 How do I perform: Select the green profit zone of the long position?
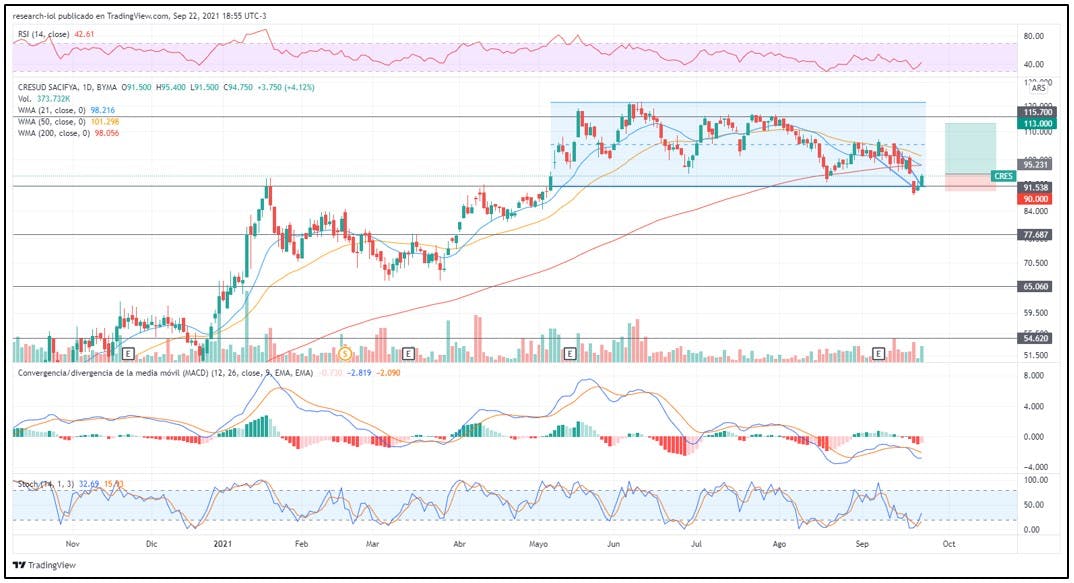coord(971,149)
